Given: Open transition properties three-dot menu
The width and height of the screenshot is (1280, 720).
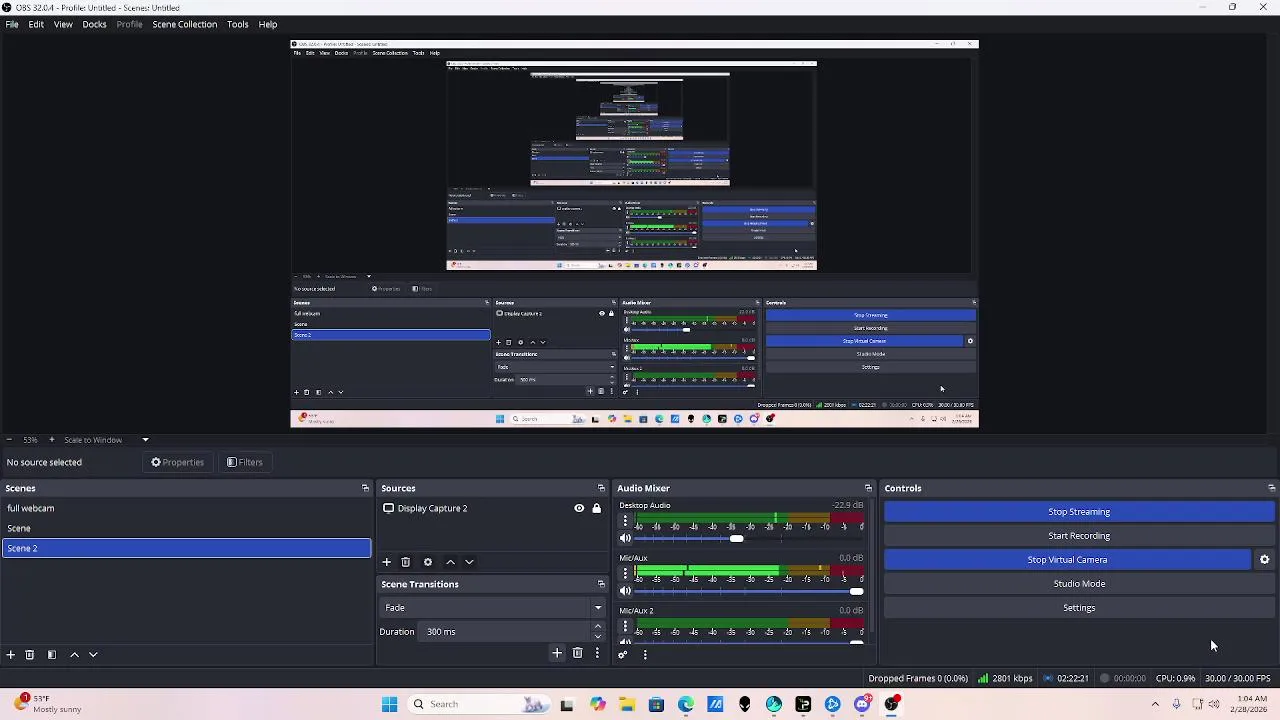Looking at the screenshot, I should pos(597,653).
